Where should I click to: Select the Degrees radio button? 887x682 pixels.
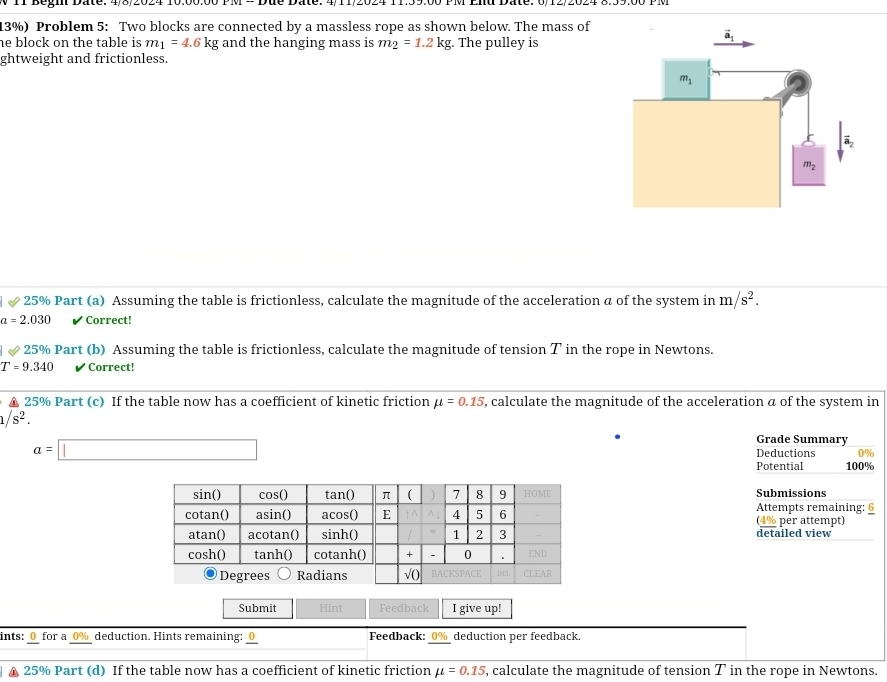click(x=210, y=572)
